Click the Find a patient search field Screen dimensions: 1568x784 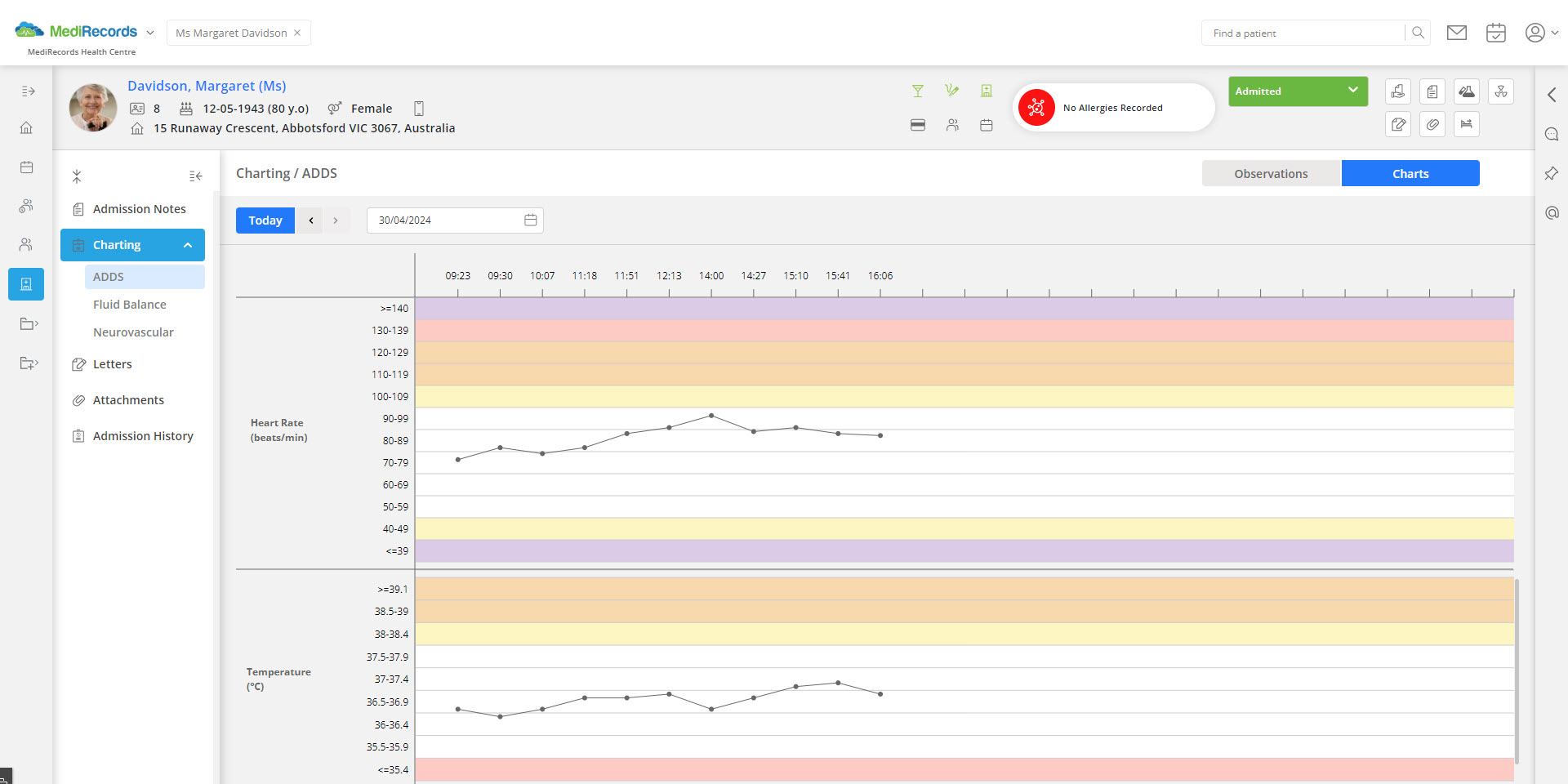click(x=1303, y=33)
